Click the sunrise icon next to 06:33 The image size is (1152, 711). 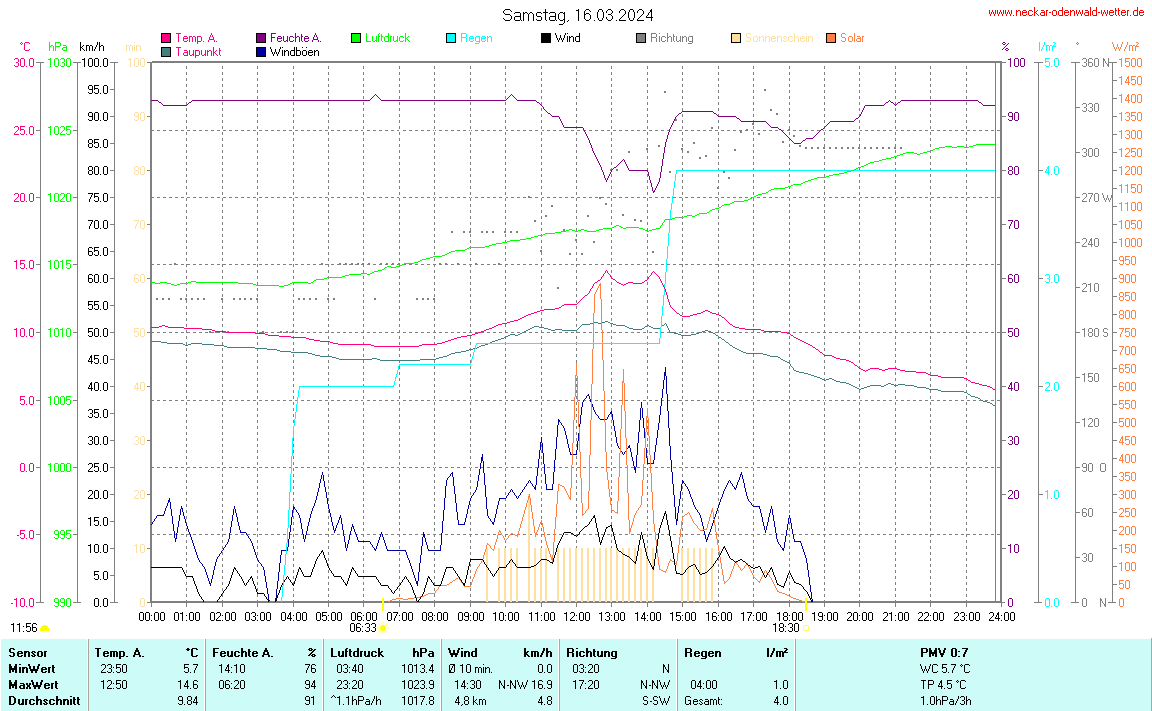pos(383,628)
